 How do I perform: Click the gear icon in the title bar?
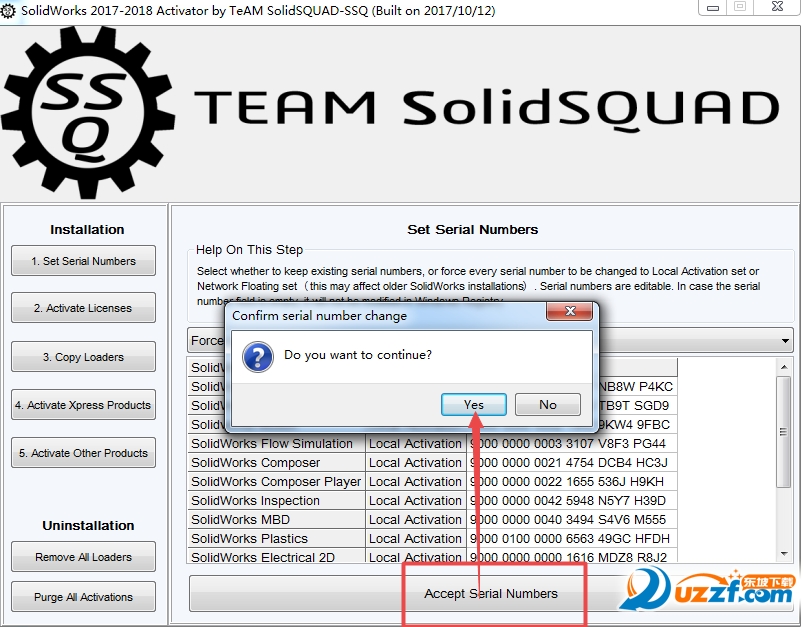pos(8,11)
